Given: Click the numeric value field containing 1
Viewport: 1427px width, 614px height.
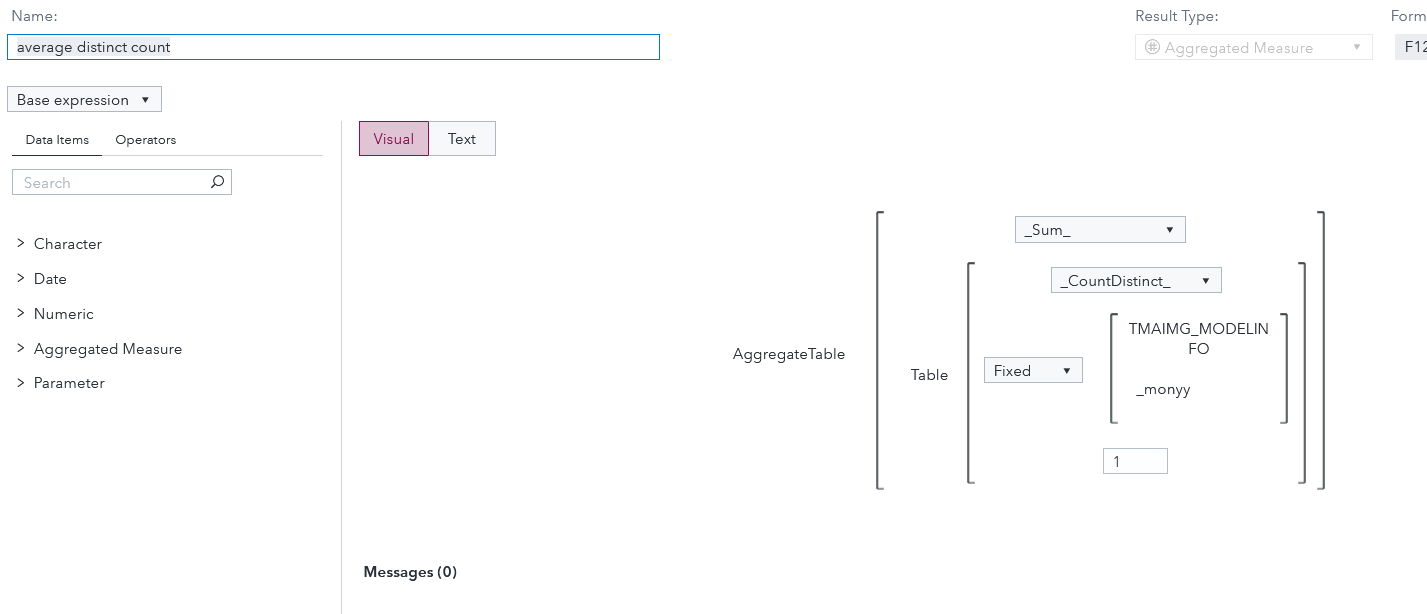Looking at the screenshot, I should click(x=1135, y=461).
